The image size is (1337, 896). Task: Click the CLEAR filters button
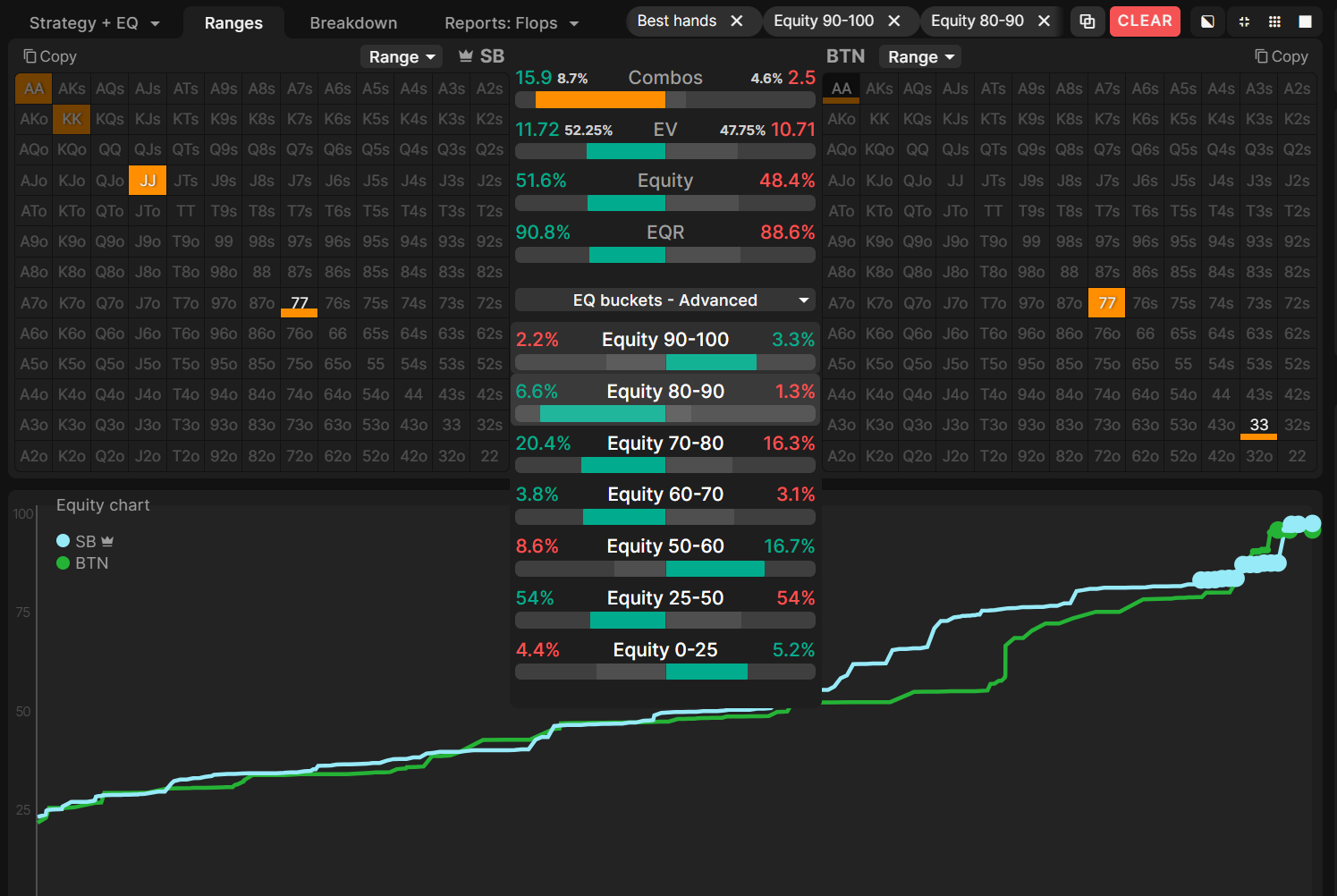point(1145,21)
